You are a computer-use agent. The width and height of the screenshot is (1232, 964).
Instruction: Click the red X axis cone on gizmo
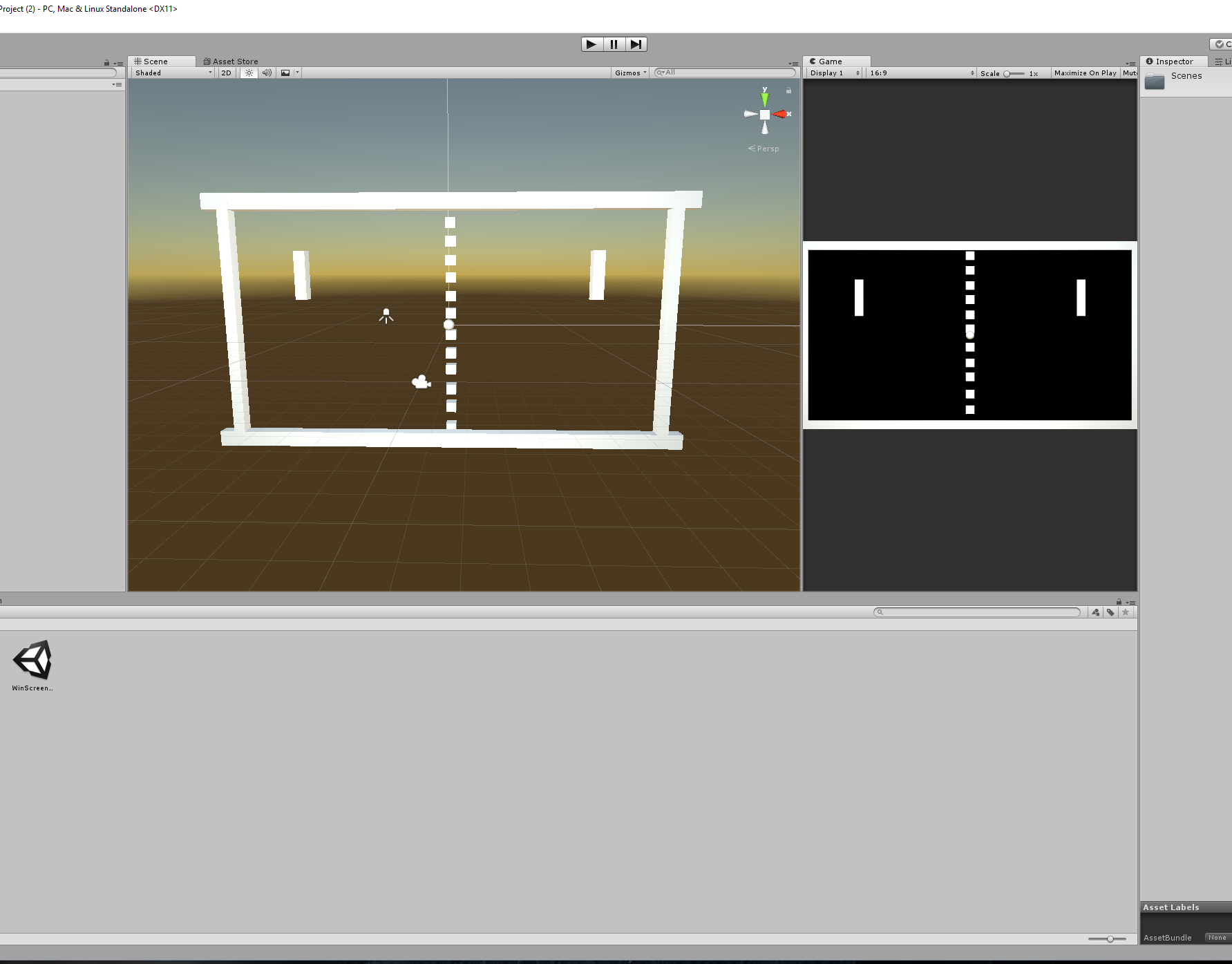pos(780,114)
